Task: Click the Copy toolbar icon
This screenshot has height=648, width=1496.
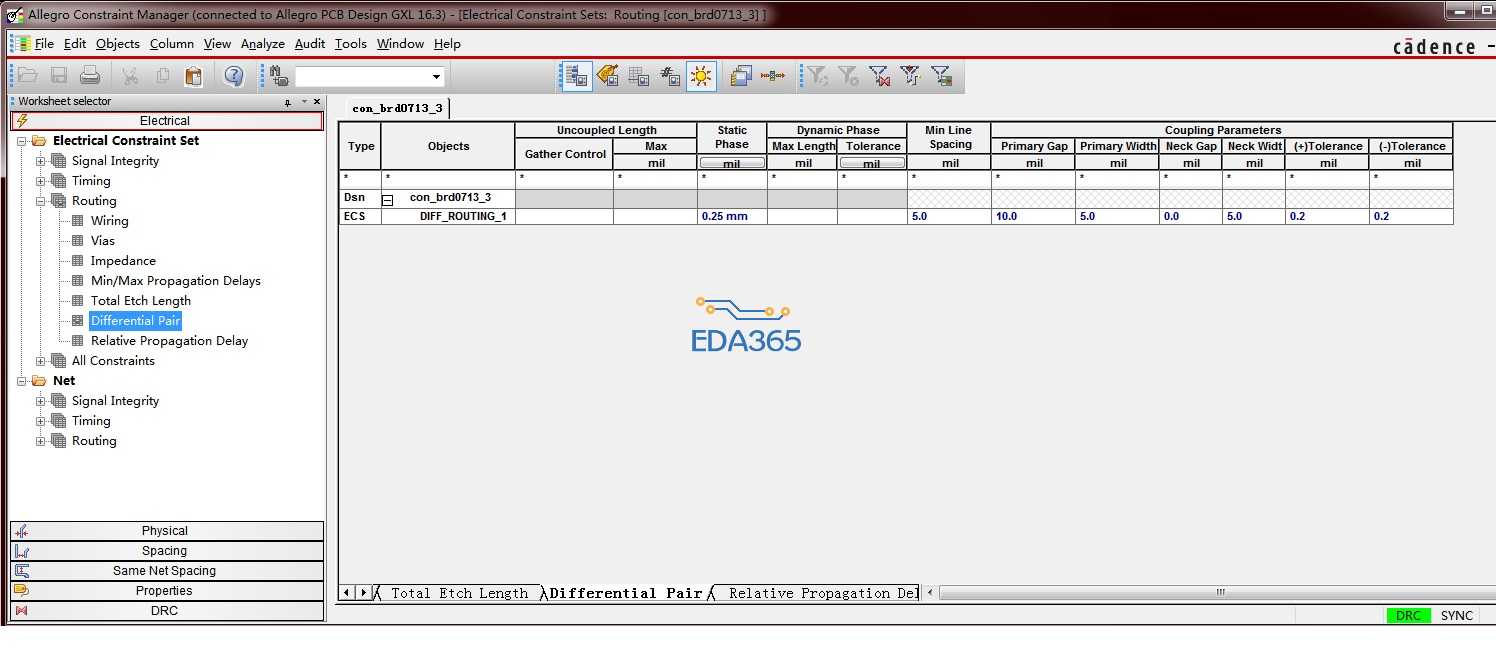Action: (163, 76)
